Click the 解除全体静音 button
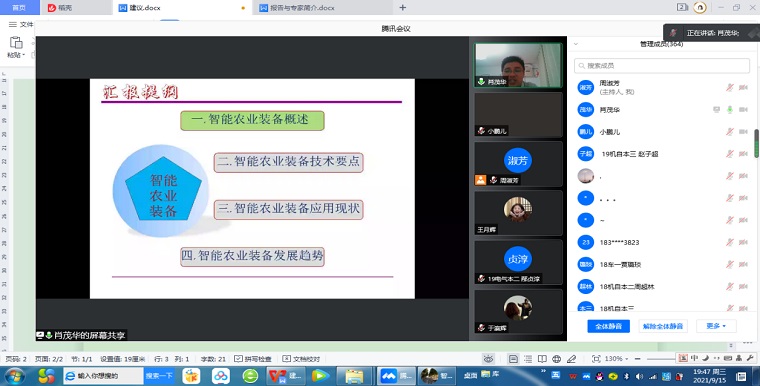The image size is (760, 386). (x=663, y=326)
